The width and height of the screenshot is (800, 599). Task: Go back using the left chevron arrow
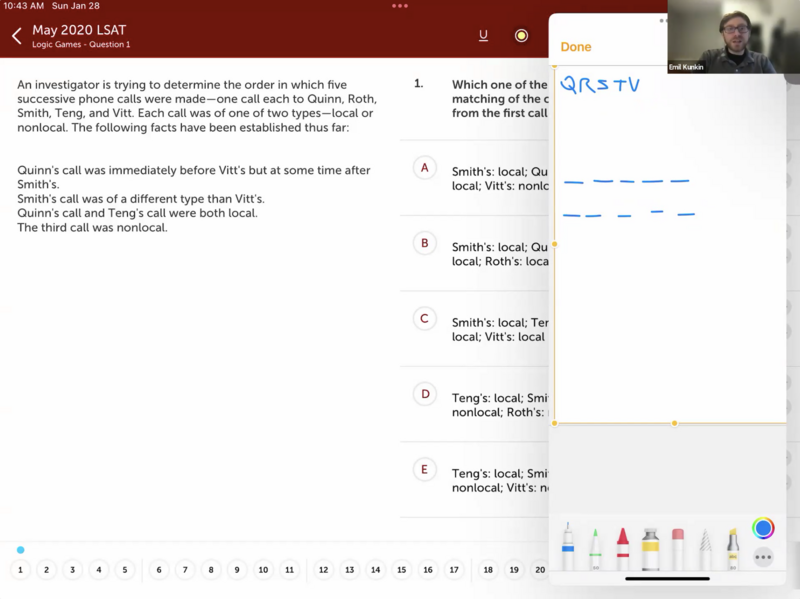click(x=16, y=36)
